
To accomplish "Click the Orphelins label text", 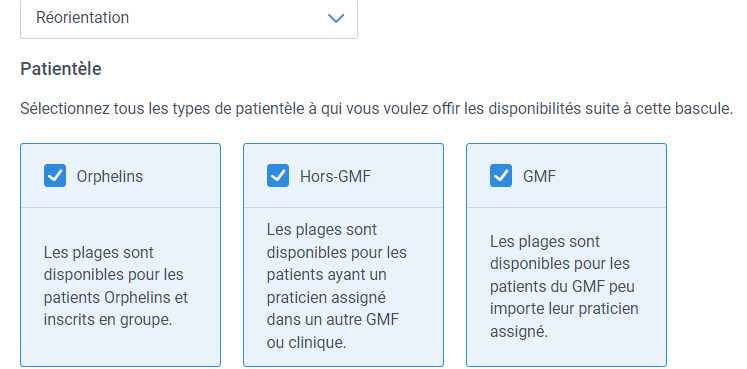I will [x=110, y=177].
